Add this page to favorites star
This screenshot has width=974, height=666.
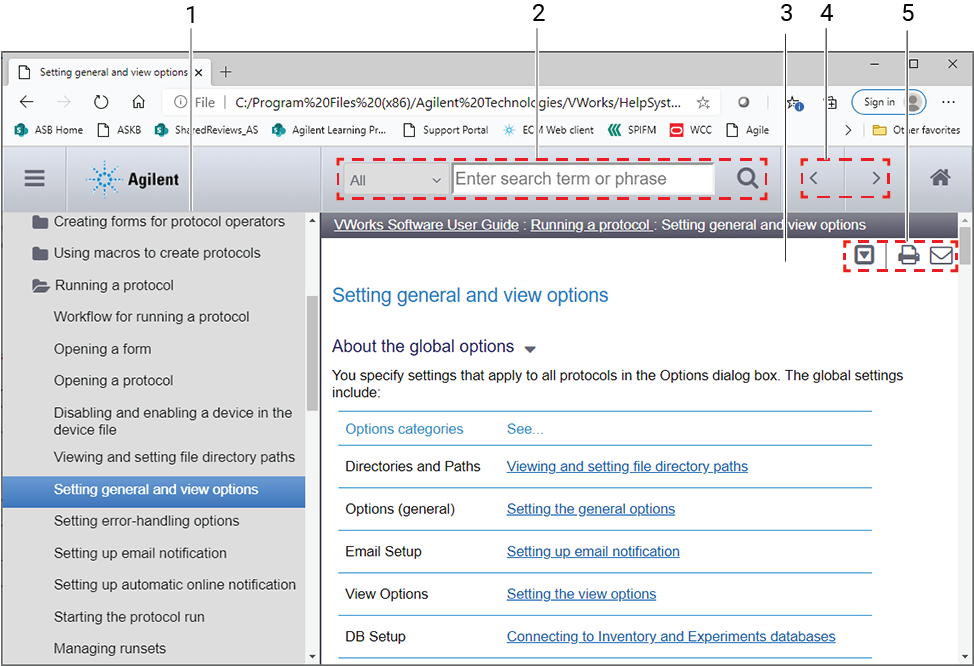pyautogui.click(x=703, y=103)
